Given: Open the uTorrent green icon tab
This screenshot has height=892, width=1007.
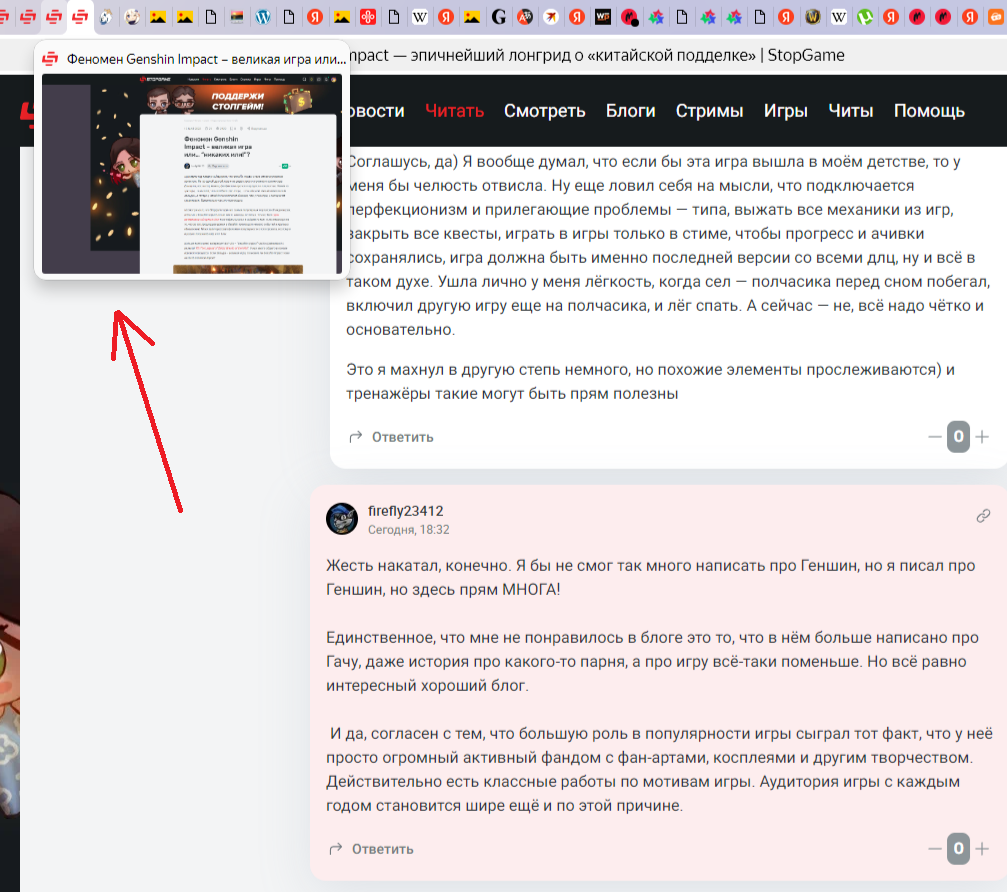Looking at the screenshot, I should point(864,17).
